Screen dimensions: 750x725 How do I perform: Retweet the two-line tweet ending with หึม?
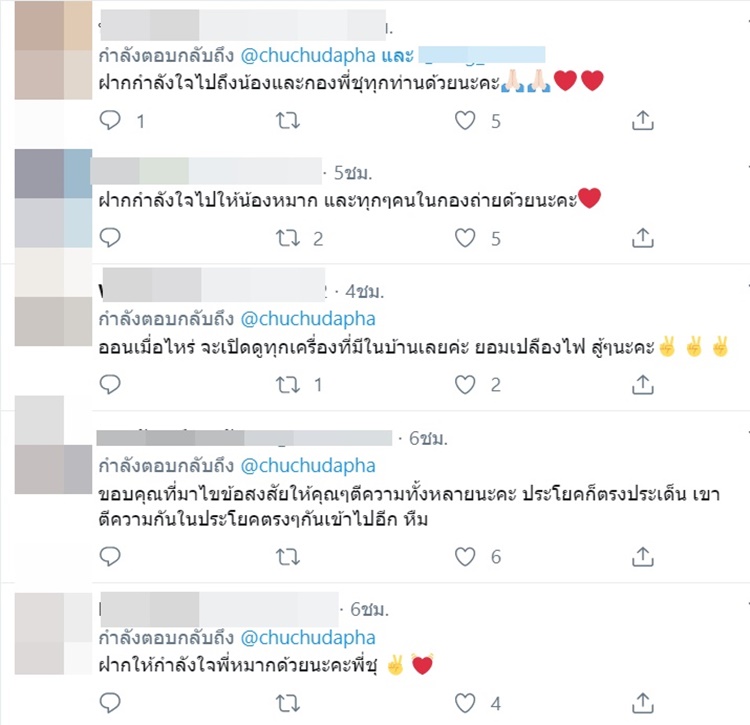tap(288, 557)
